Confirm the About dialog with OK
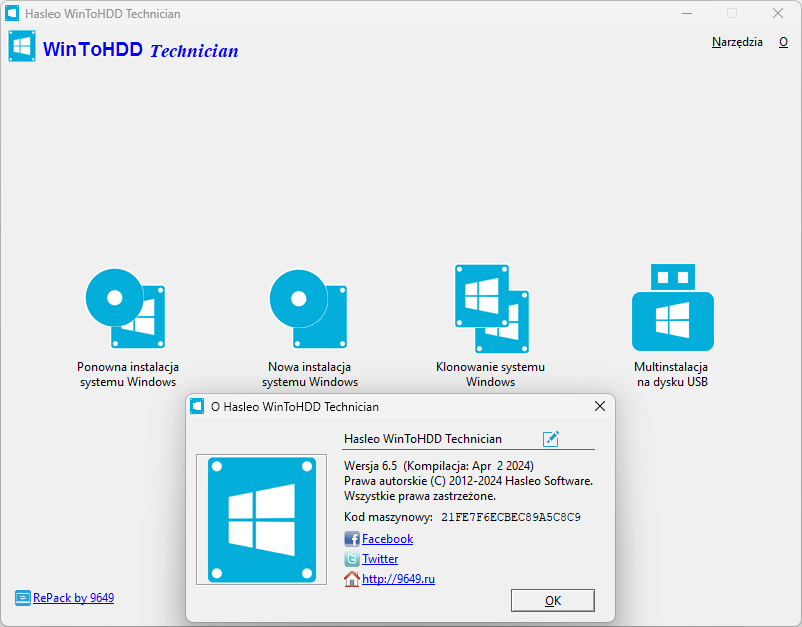This screenshot has width=802, height=627. [x=553, y=600]
